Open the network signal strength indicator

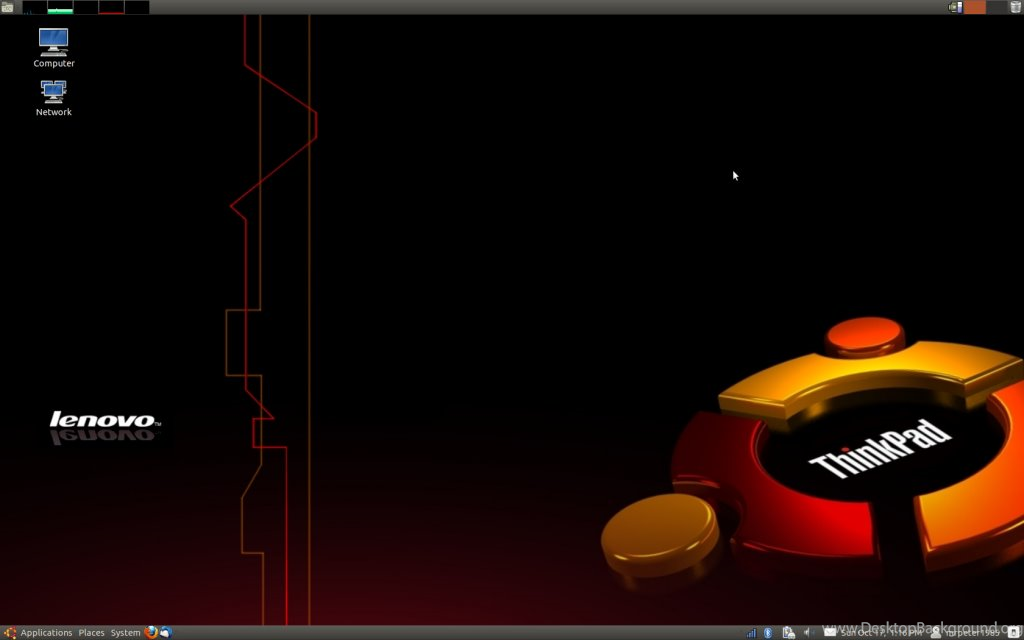tap(752, 633)
